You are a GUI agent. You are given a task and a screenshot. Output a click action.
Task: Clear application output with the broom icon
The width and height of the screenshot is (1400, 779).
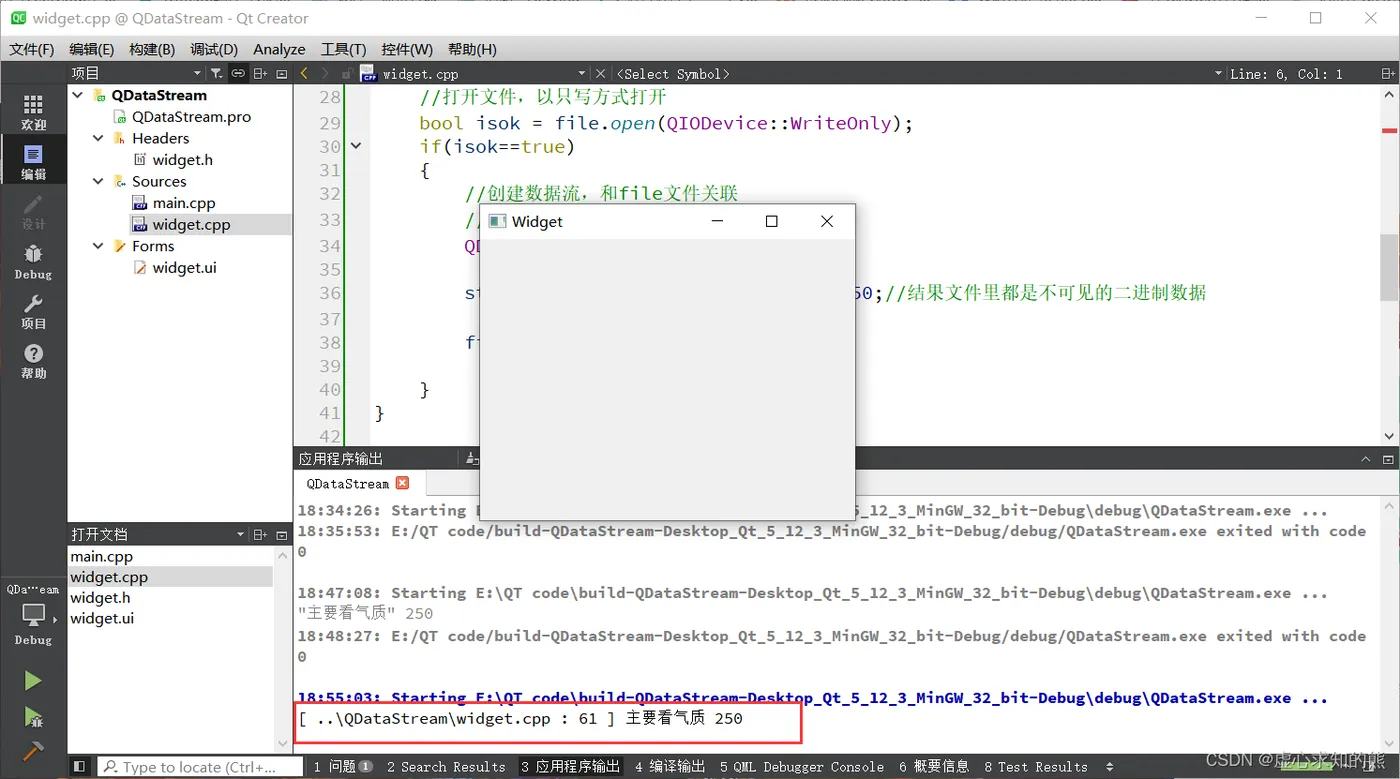point(471,458)
